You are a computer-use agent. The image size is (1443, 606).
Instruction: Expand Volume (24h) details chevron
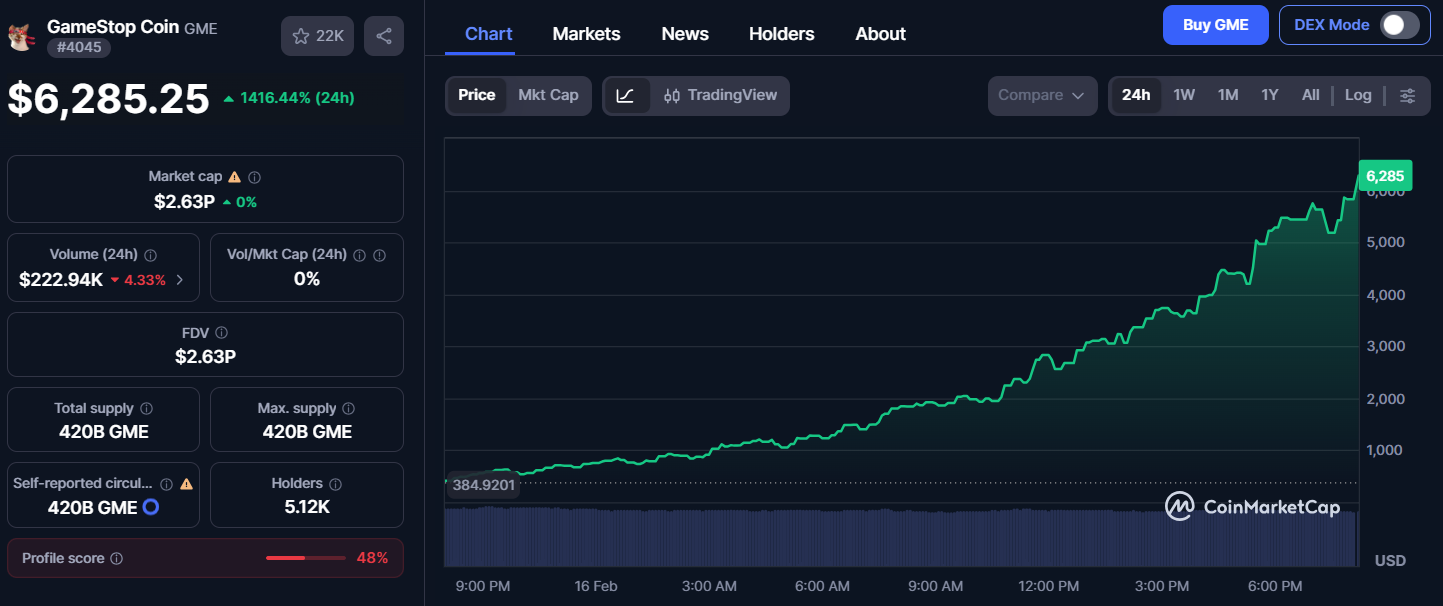coord(180,280)
